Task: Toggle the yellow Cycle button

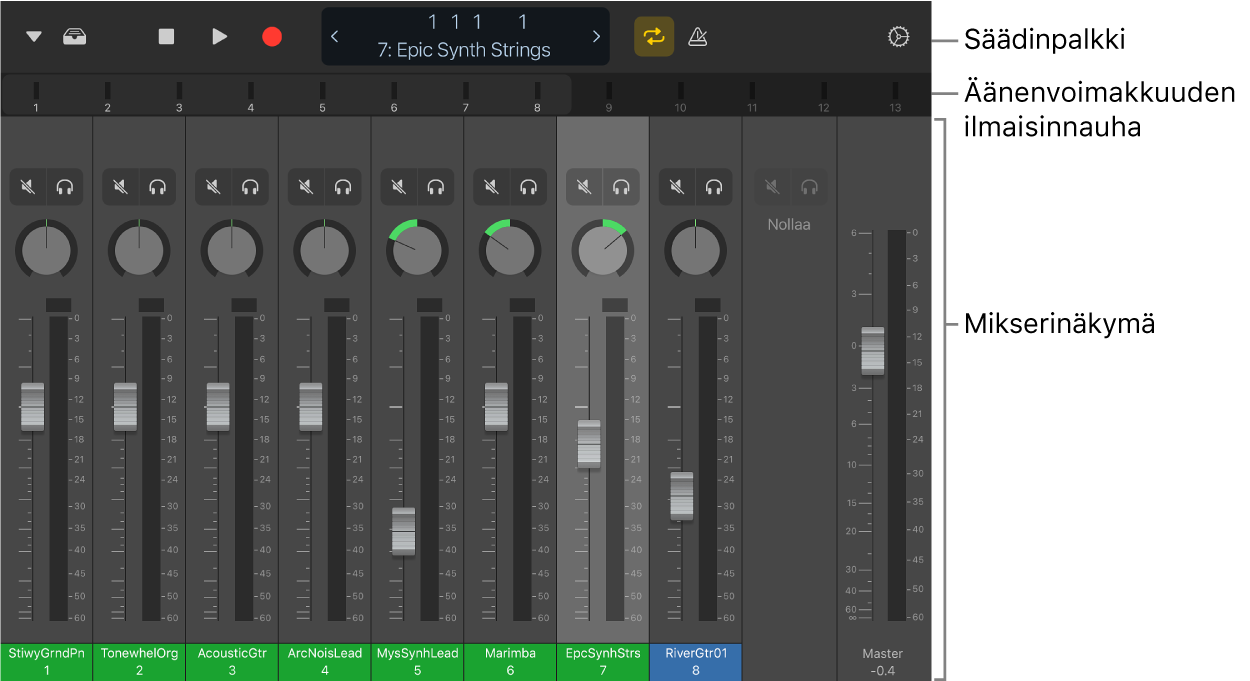Action: 654,37
